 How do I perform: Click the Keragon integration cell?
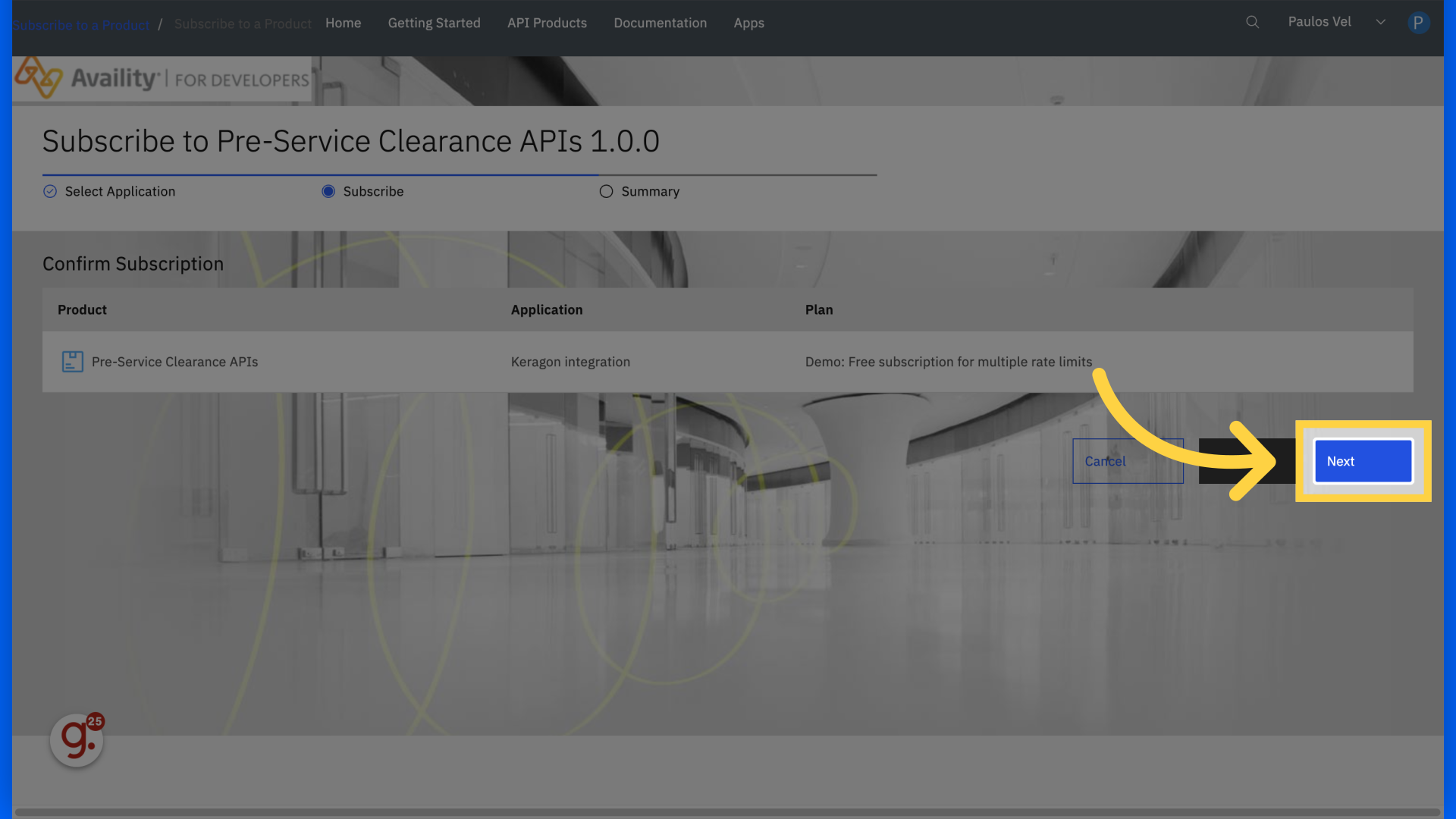570,362
